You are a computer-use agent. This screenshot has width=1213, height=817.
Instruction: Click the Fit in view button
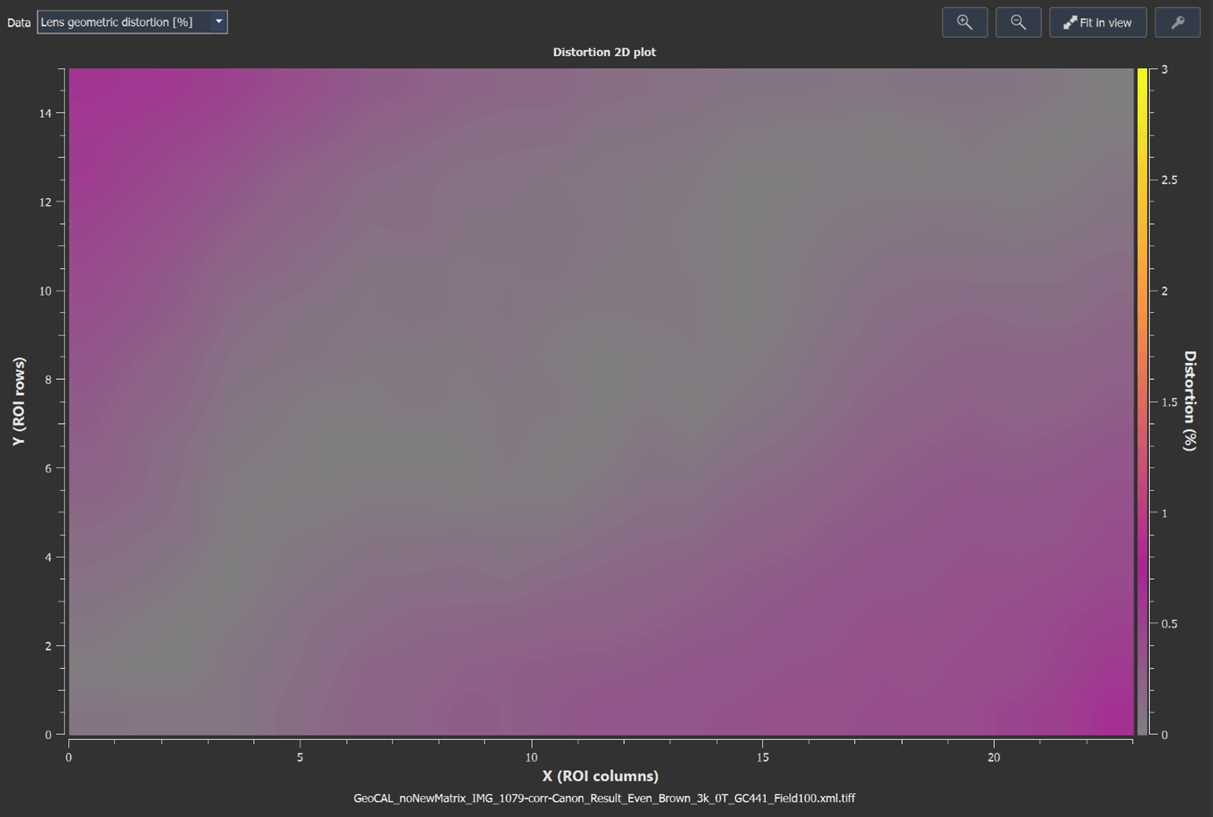[x=1098, y=22]
